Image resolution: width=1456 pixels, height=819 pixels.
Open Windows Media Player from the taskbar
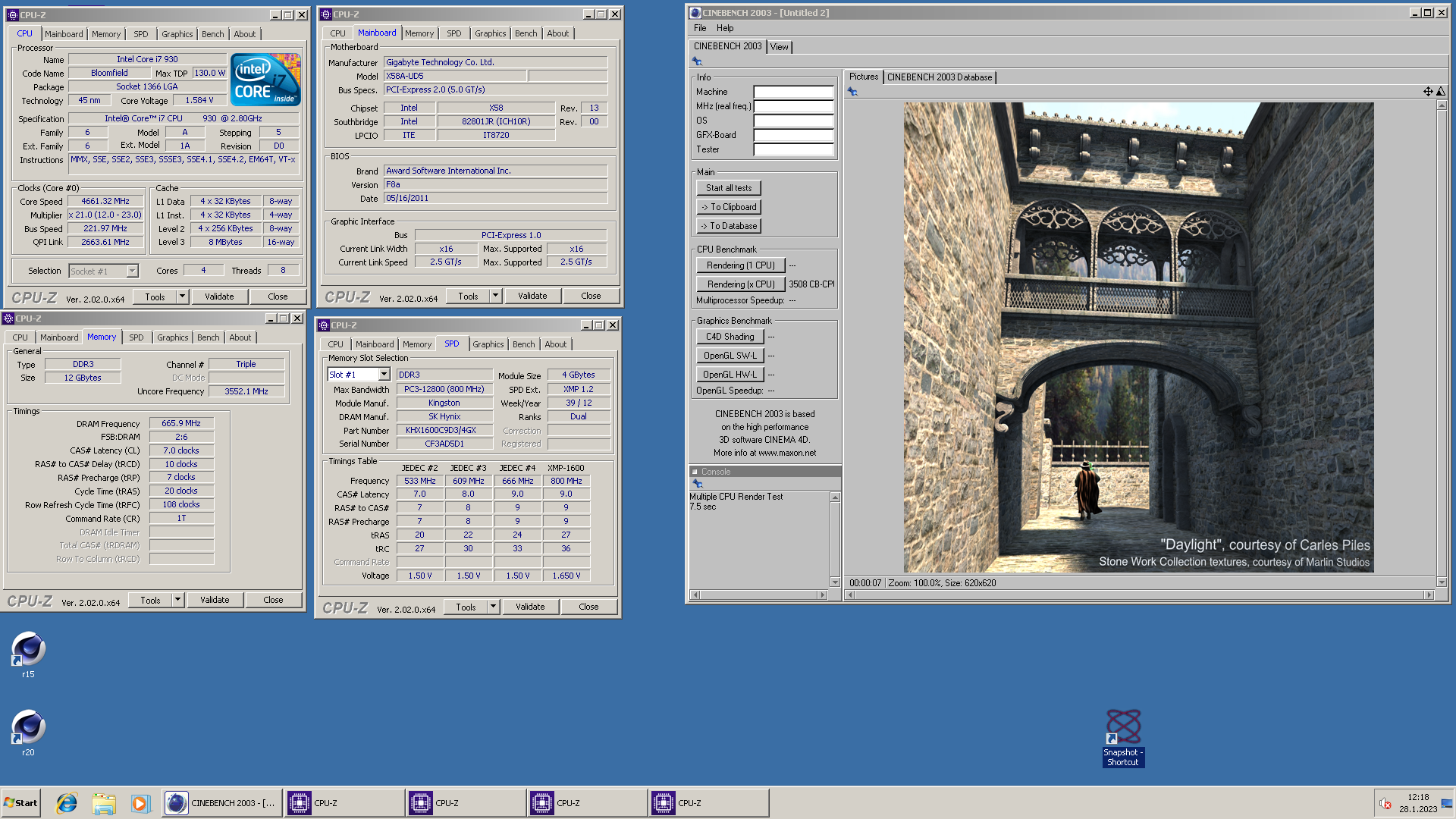coord(140,803)
